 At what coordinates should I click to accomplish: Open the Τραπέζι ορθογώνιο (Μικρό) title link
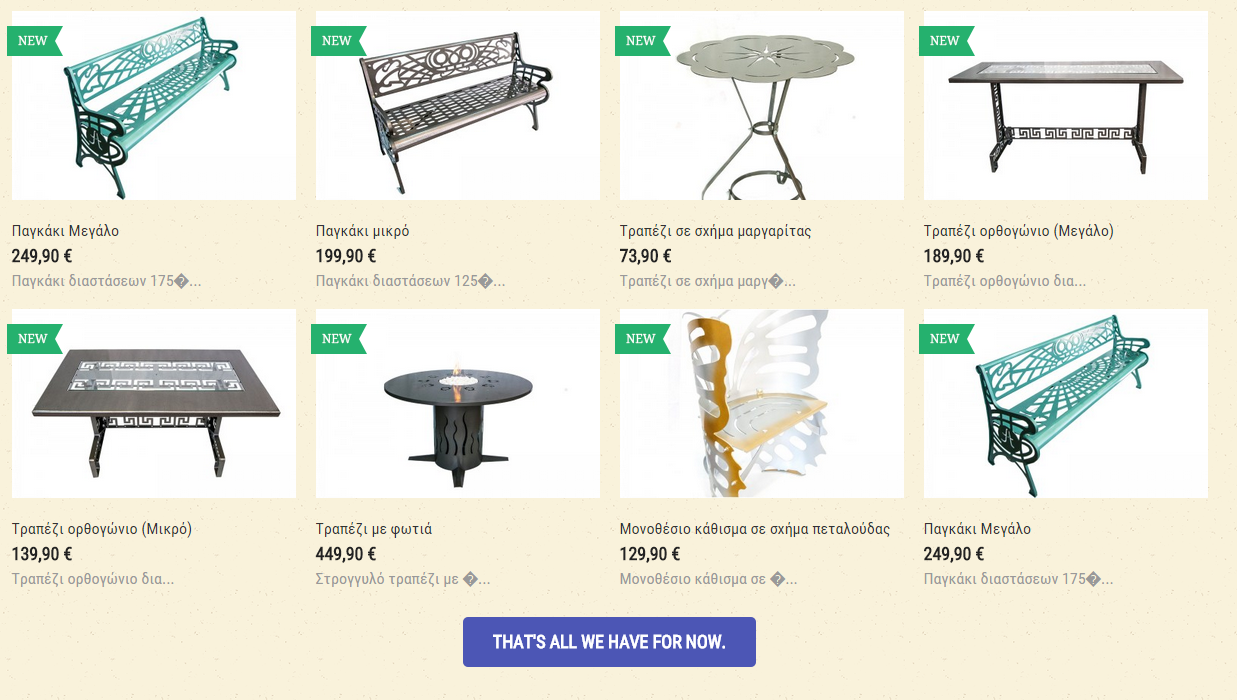point(102,529)
